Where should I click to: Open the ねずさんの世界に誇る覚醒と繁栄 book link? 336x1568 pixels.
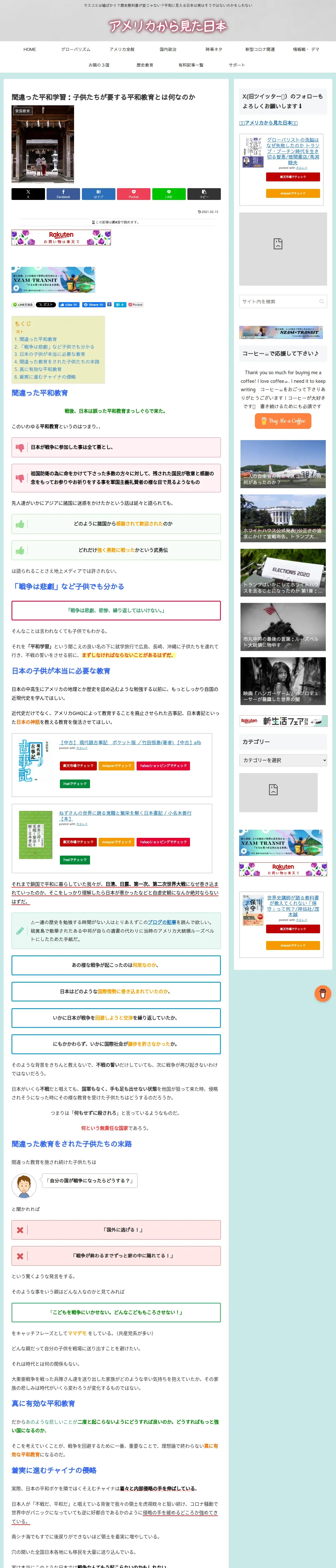[125, 816]
